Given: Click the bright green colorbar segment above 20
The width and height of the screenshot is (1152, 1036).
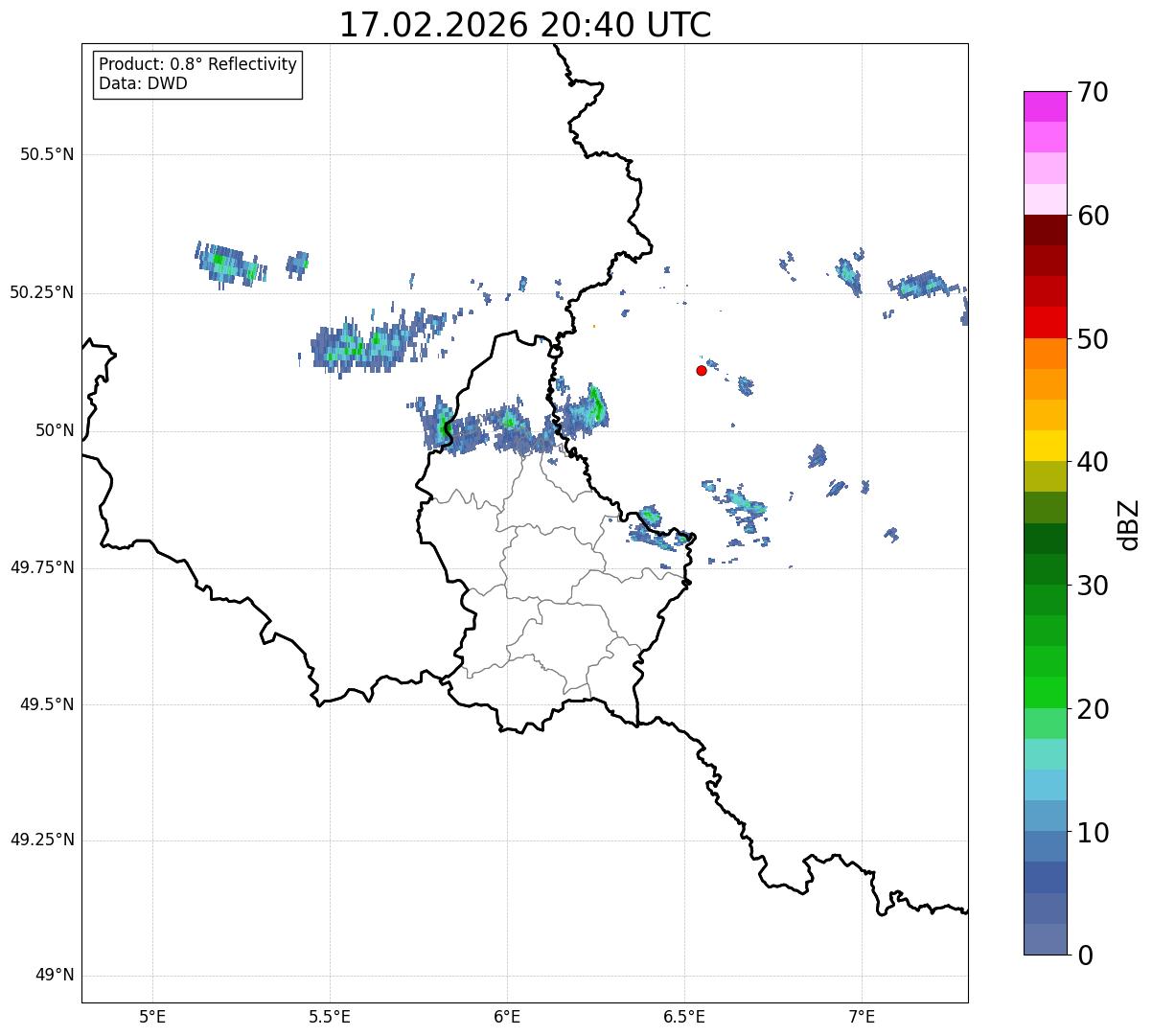Looking at the screenshot, I should click(1045, 693).
